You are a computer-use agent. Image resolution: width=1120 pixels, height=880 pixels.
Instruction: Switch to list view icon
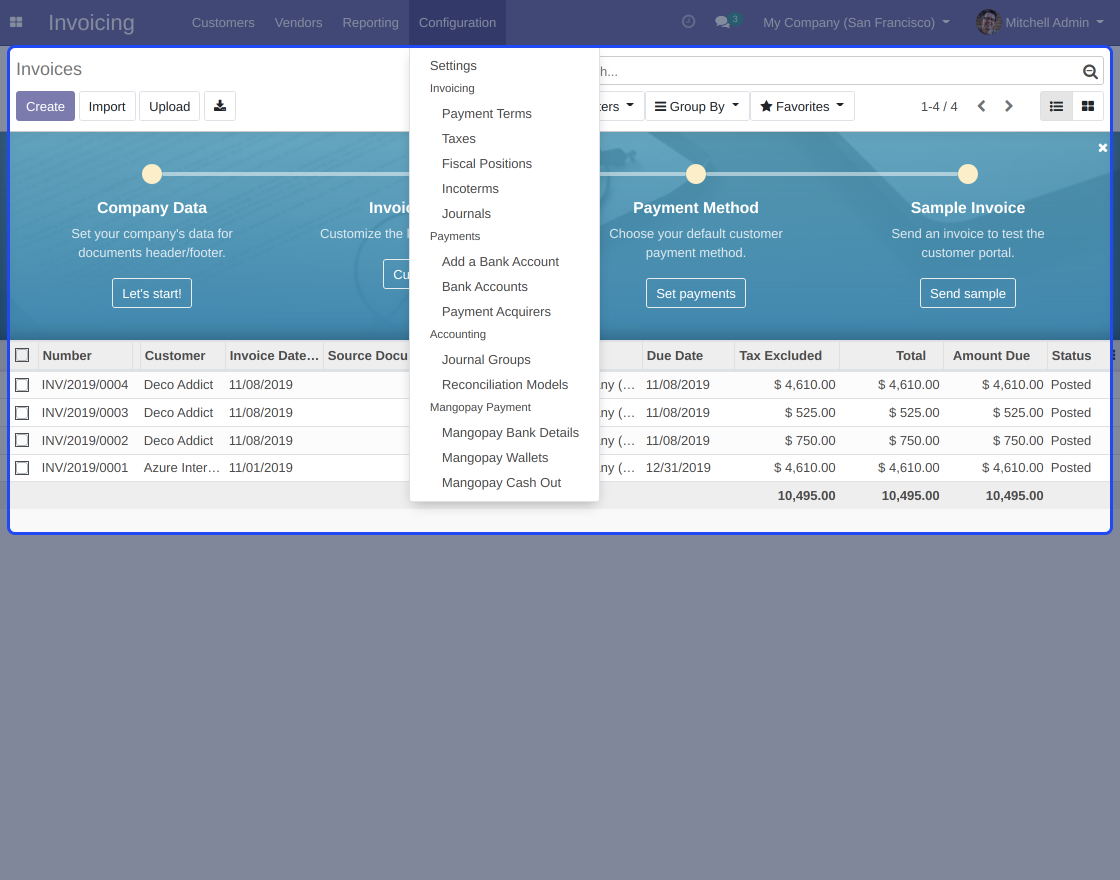pyautogui.click(x=1056, y=106)
